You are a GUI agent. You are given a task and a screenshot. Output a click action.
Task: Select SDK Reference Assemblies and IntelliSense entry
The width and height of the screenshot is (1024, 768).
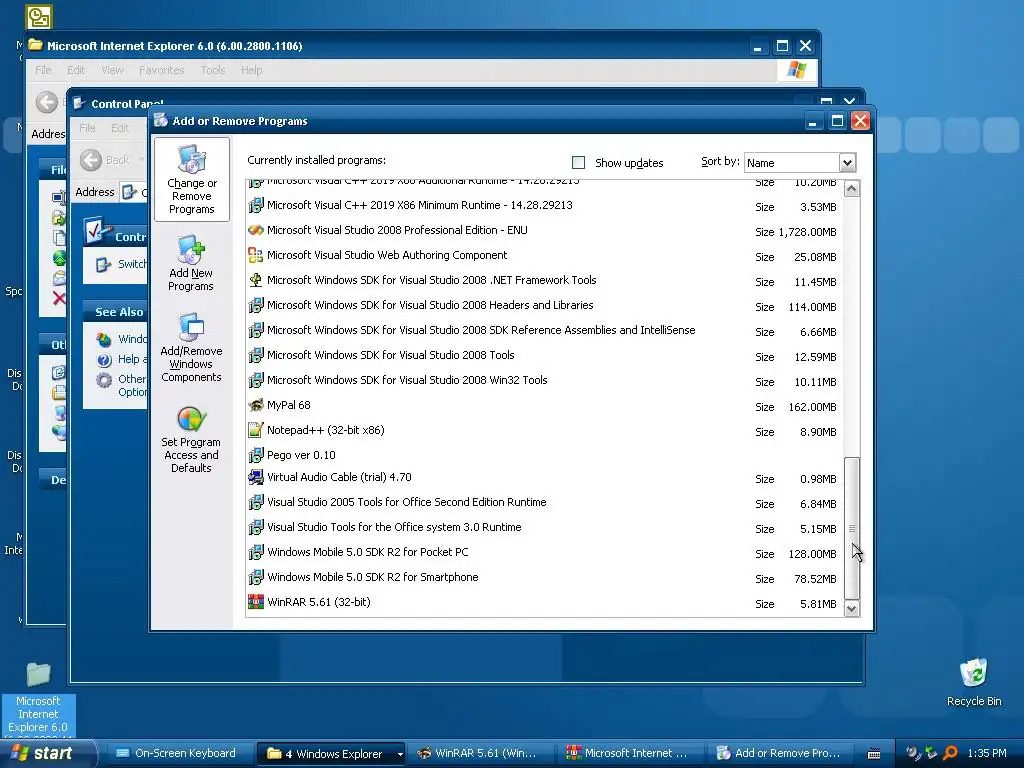pyautogui.click(x=542, y=330)
